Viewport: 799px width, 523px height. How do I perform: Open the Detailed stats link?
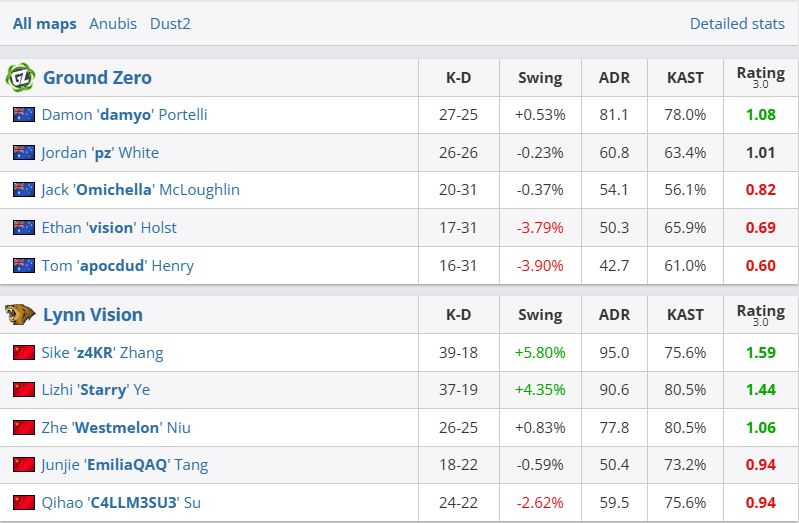pos(737,23)
